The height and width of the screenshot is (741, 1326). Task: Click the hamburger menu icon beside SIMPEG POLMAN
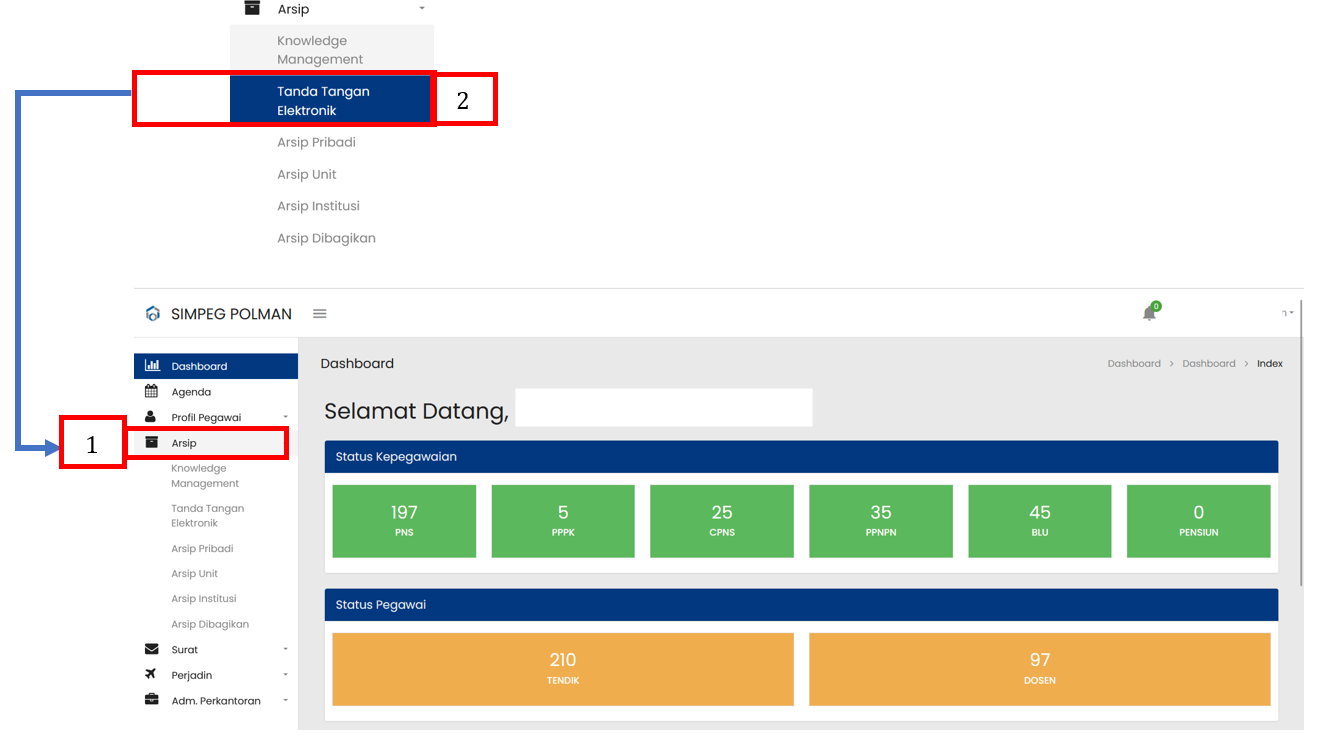[x=320, y=314]
